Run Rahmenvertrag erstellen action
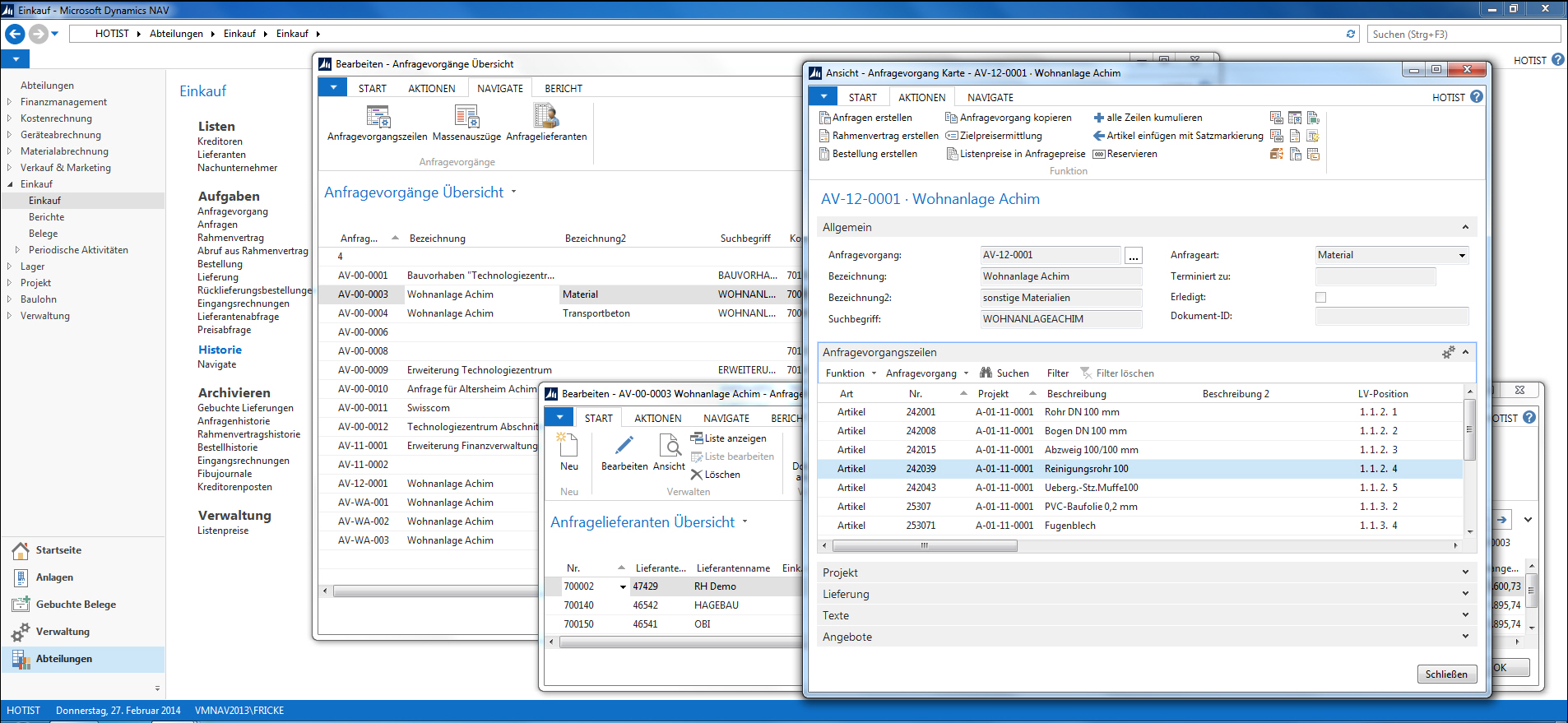 879,136
